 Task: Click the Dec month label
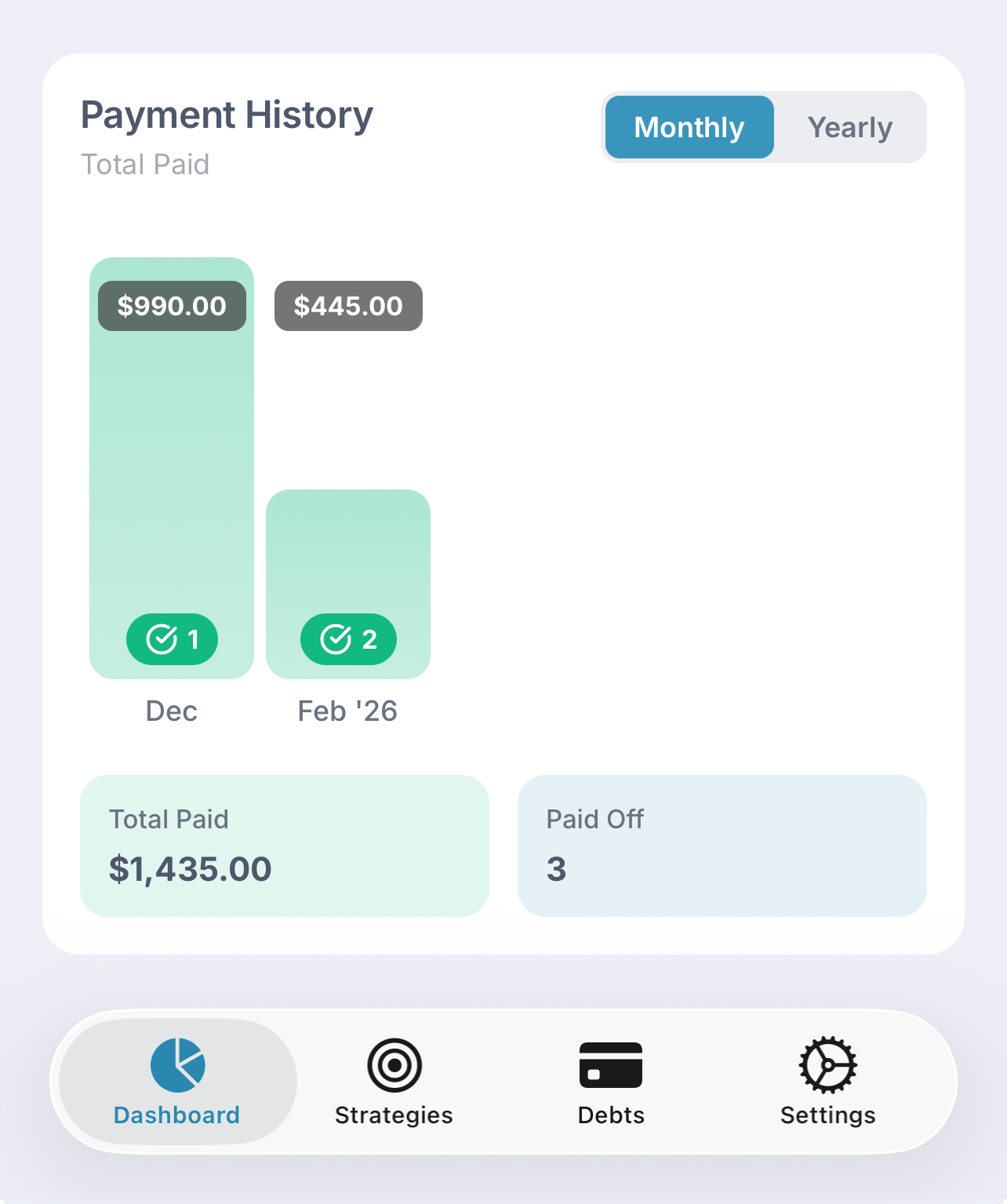coord(172,711)
